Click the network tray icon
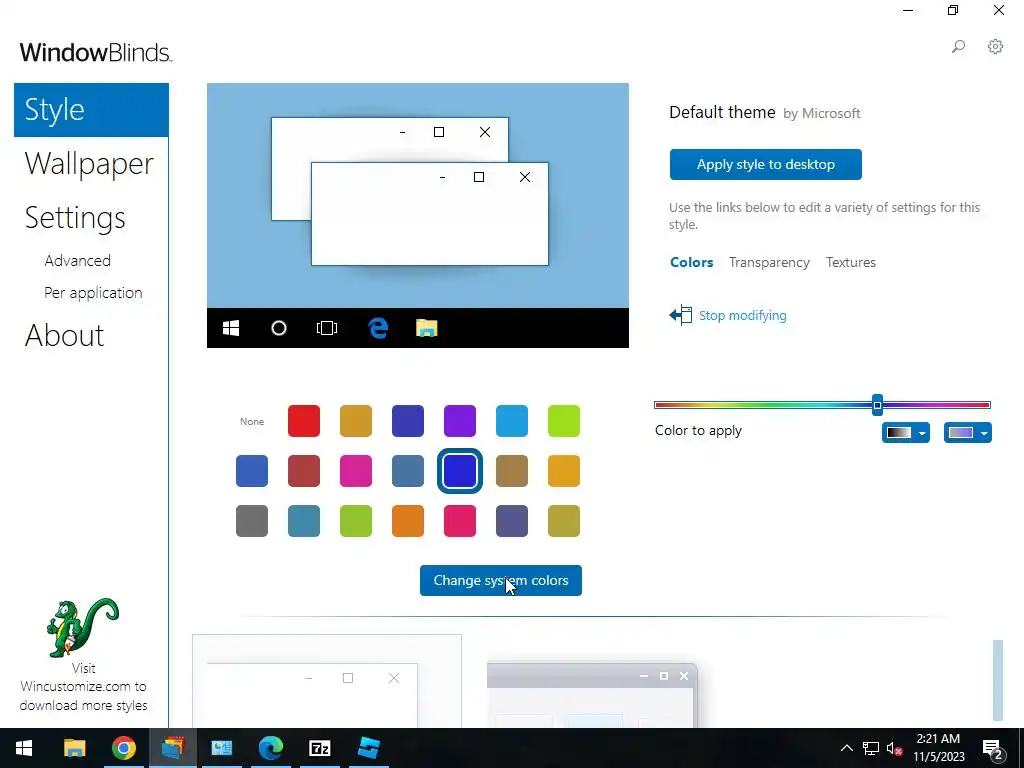The image size is (1024, 768). [x=871, y=748]
